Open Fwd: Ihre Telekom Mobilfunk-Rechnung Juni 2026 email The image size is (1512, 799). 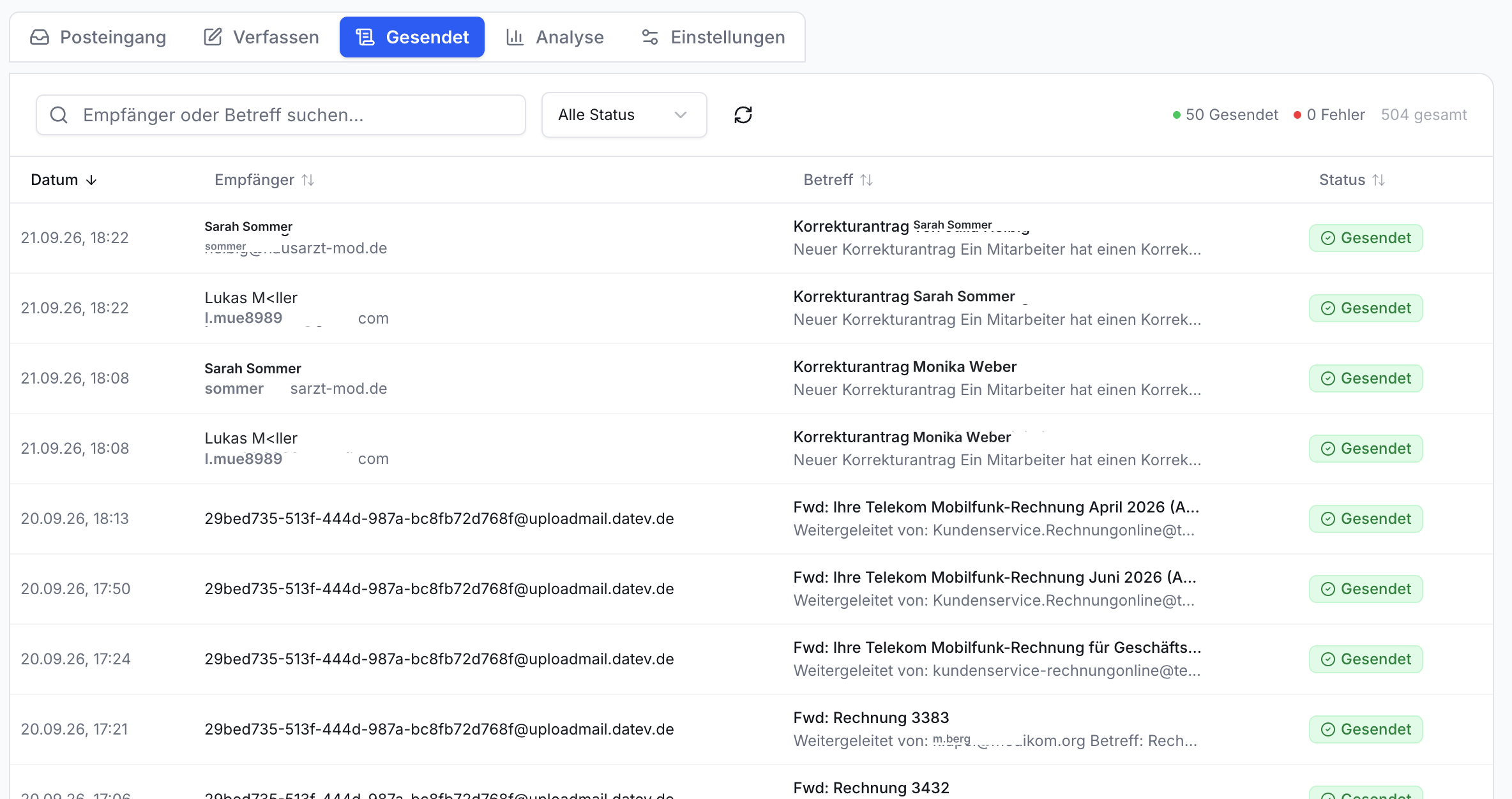pos(995,578)
